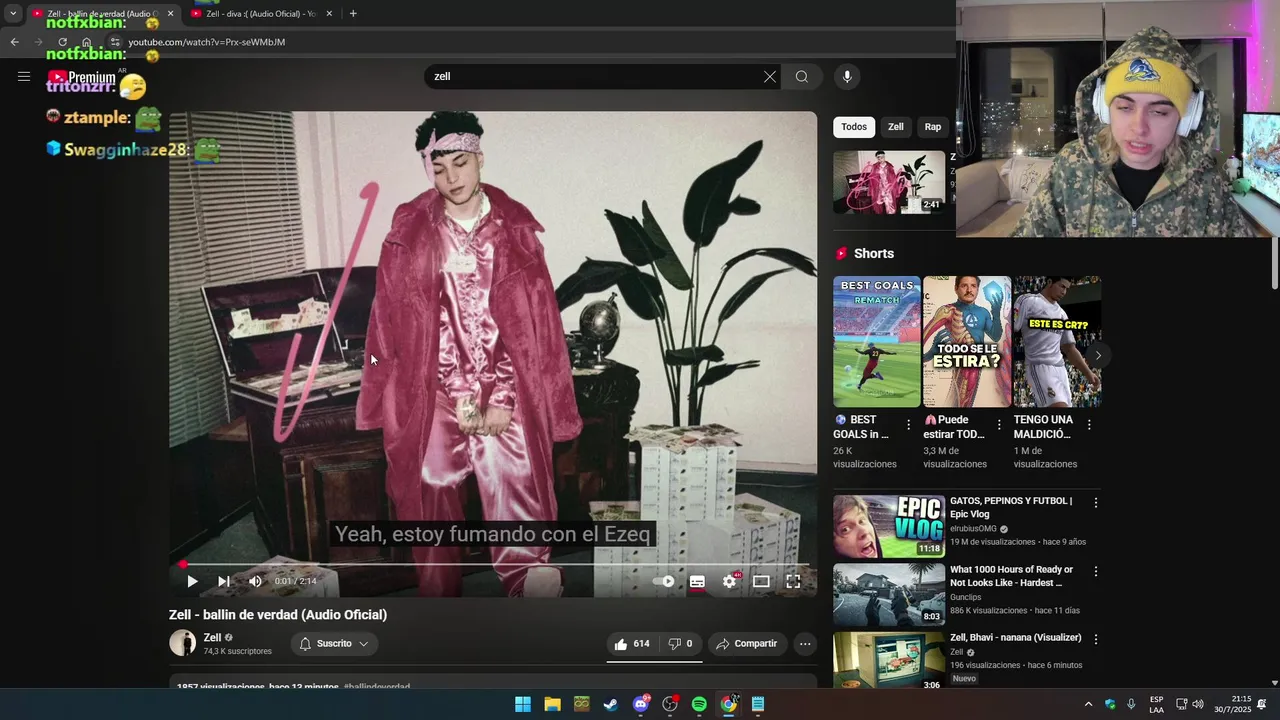1280x720 pixels.
Task: Open the 'ESTE ES CR7?' short
Action: coord(1057,341)
